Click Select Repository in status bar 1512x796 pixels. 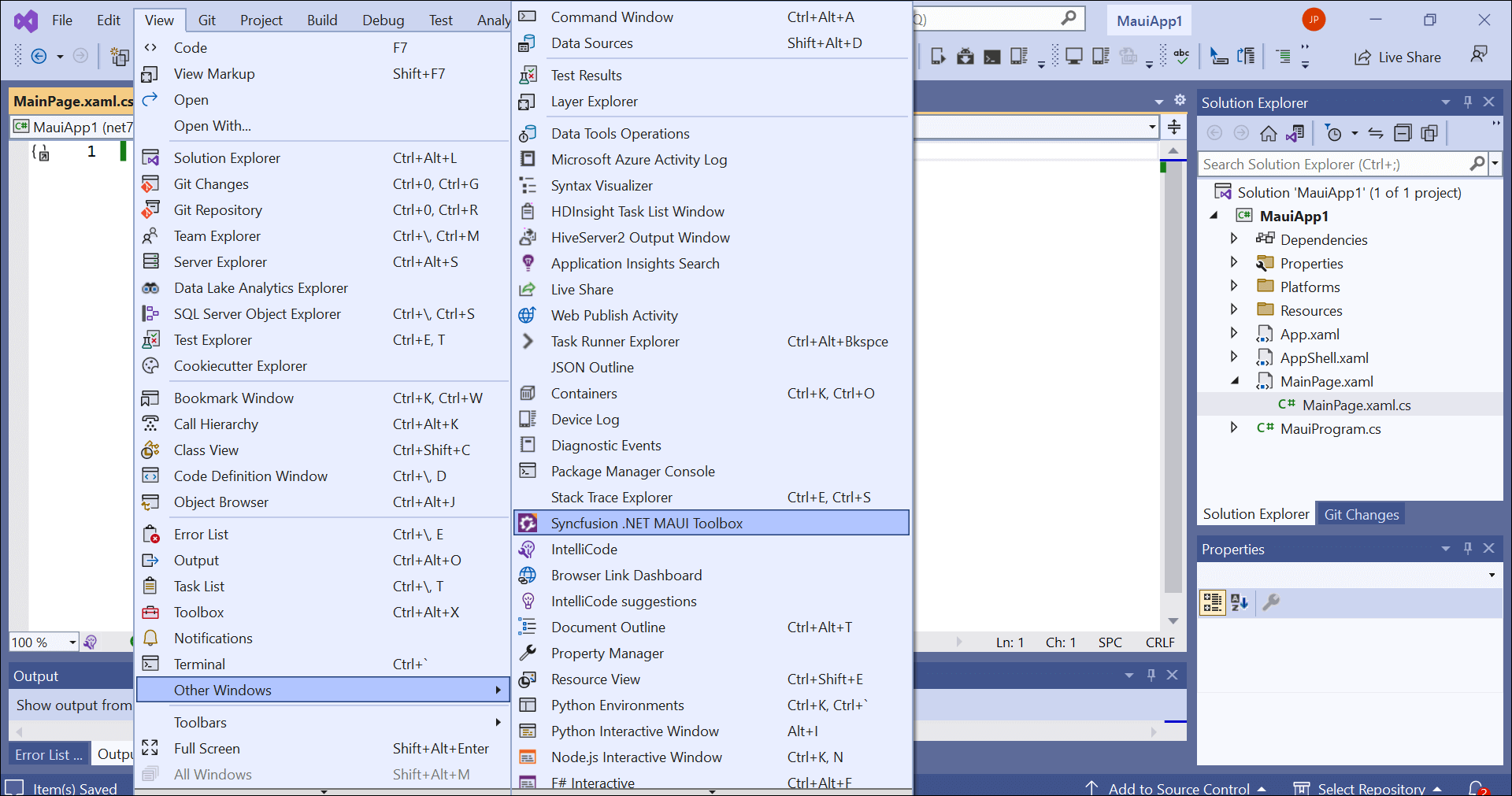pyautogui.click(x=1370, y=788)
